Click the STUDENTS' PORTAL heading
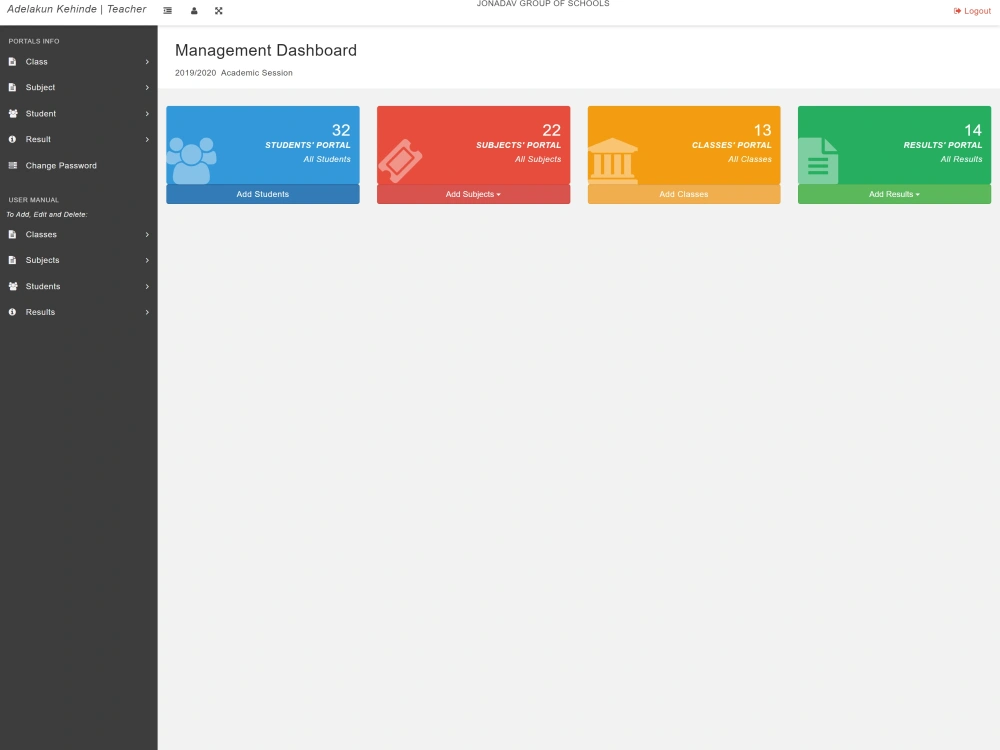The width and height of the screenshot is (1000, 750). tap(307, 145)
